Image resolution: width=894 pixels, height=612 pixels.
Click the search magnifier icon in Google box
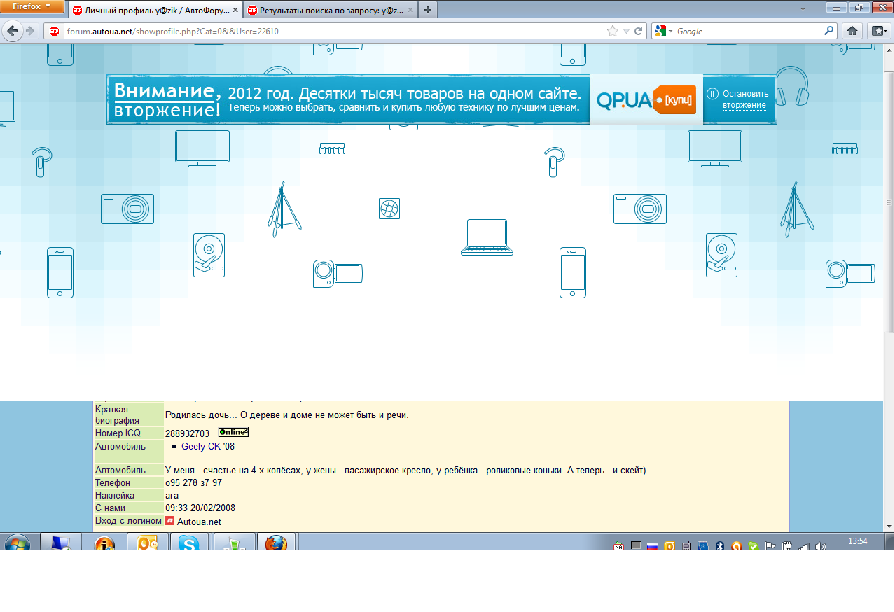(x=829, y=31)
